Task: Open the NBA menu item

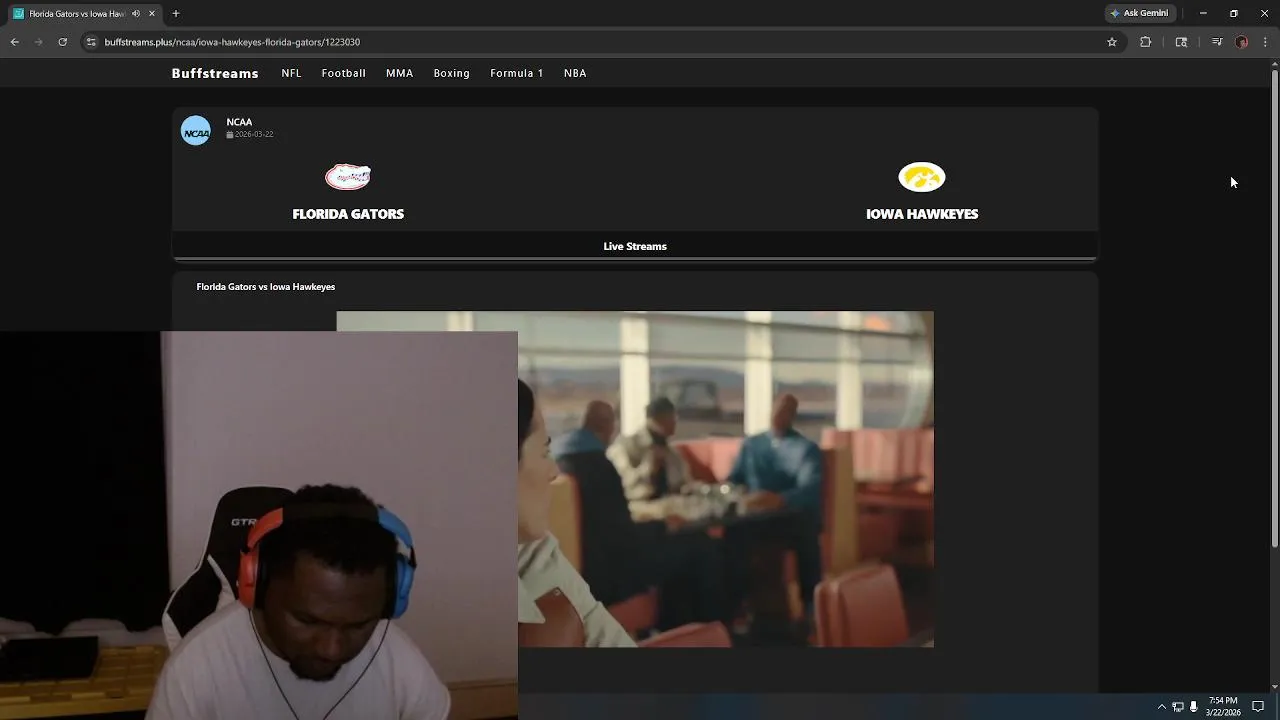Action: pyautogui.click(x=575, y=73)
